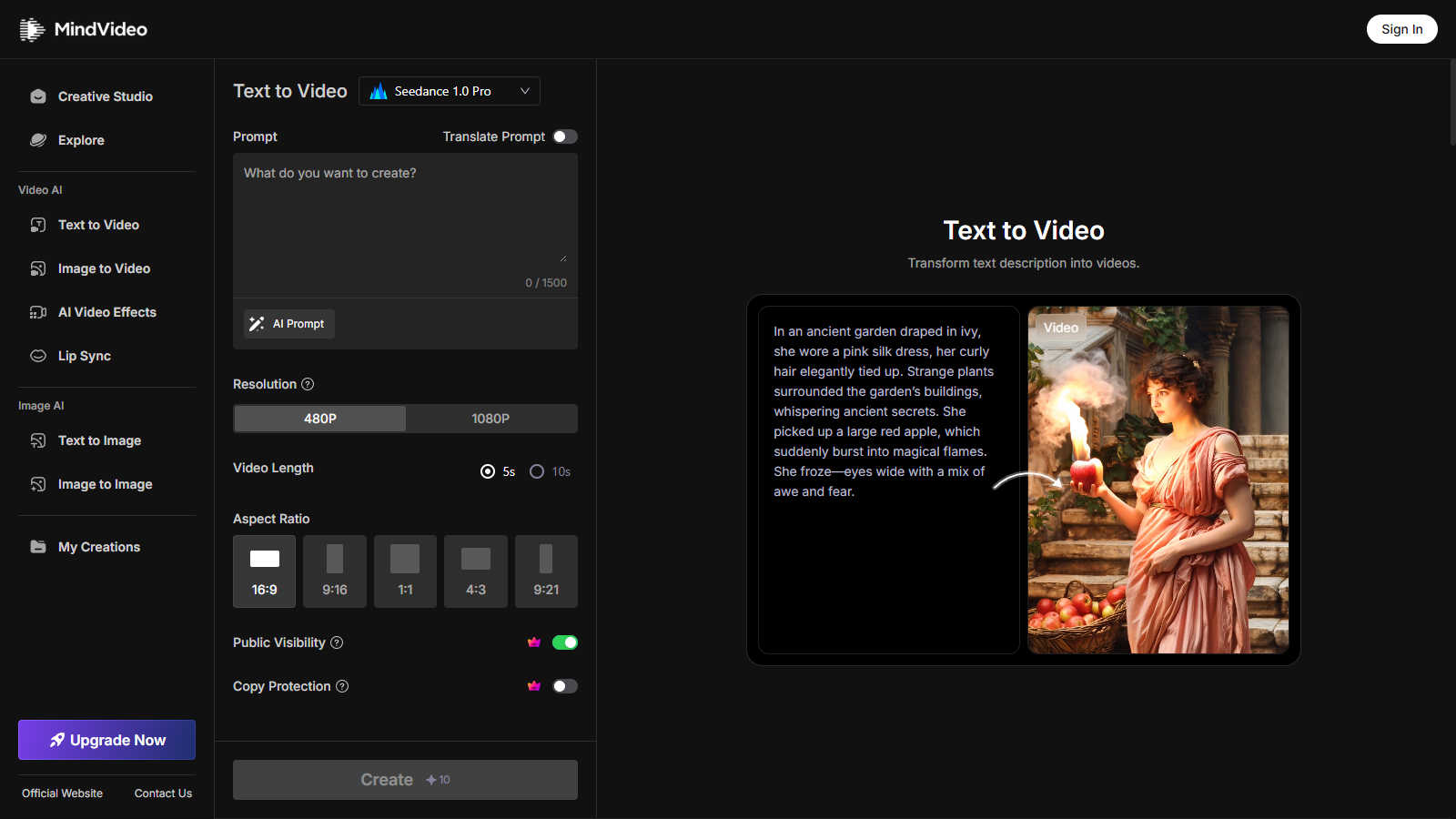
Task: Click the Explore menu label
Action: pyautogui.click(x=81, y=140)
